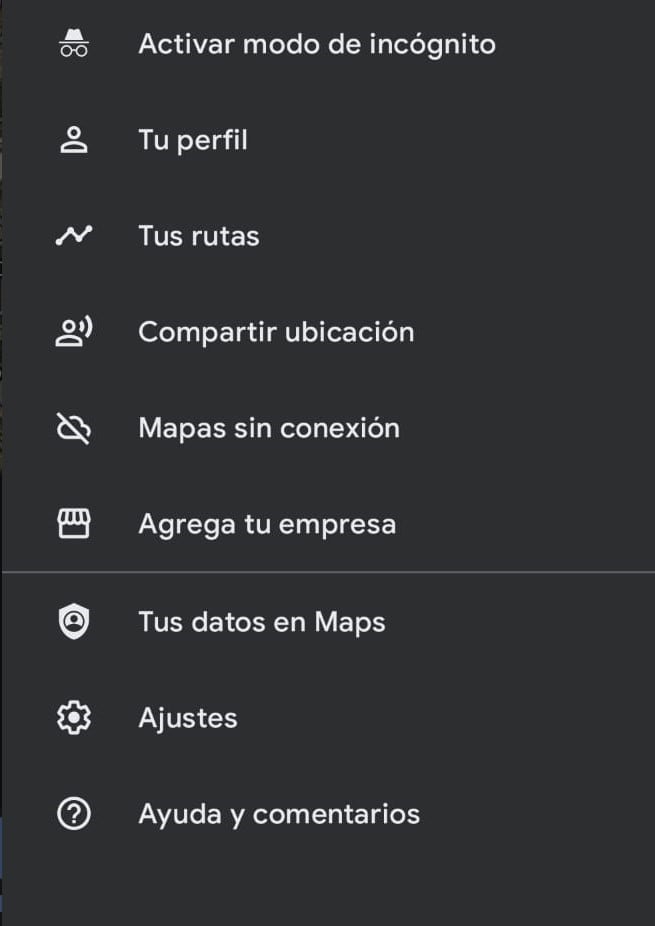Open the "Tus datos en Maps" label

tap(261, 622)
